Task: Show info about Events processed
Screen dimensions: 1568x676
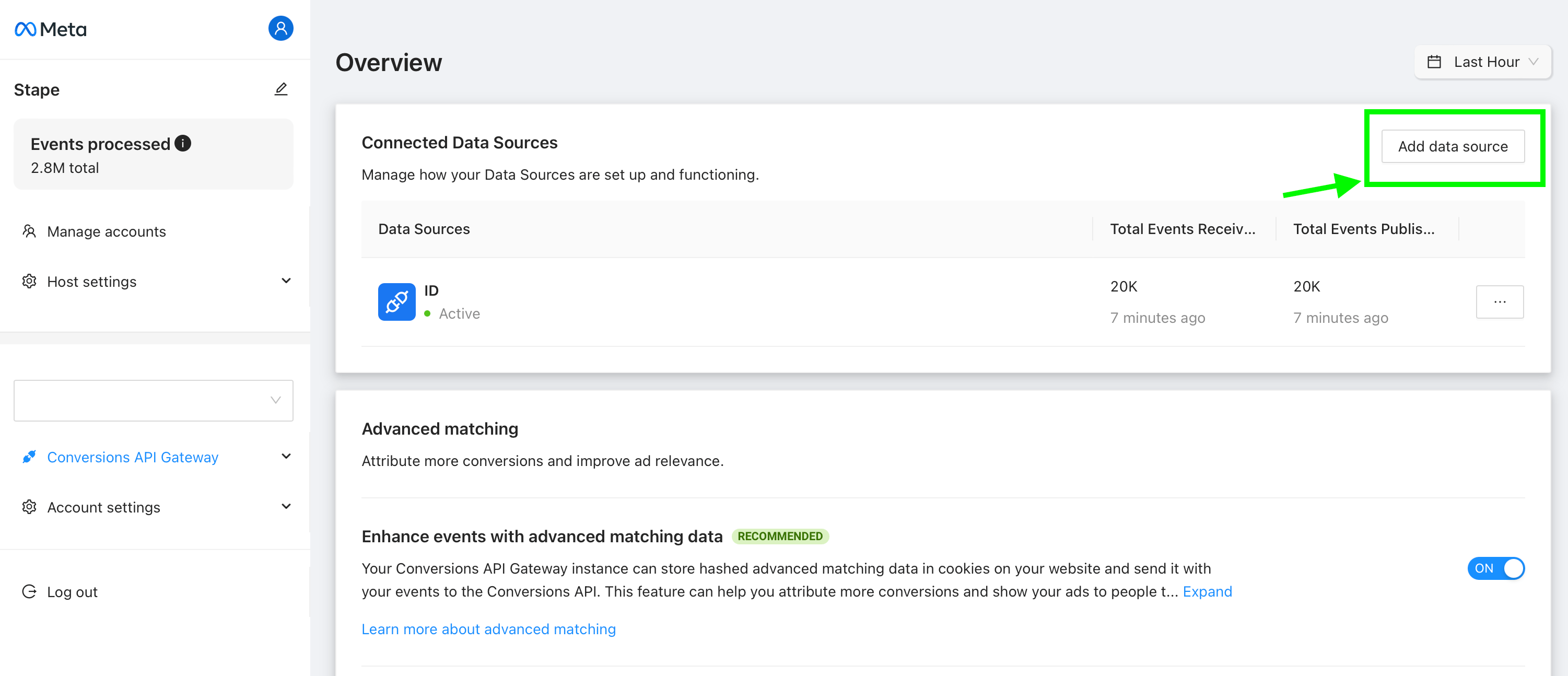Action: 183,143
